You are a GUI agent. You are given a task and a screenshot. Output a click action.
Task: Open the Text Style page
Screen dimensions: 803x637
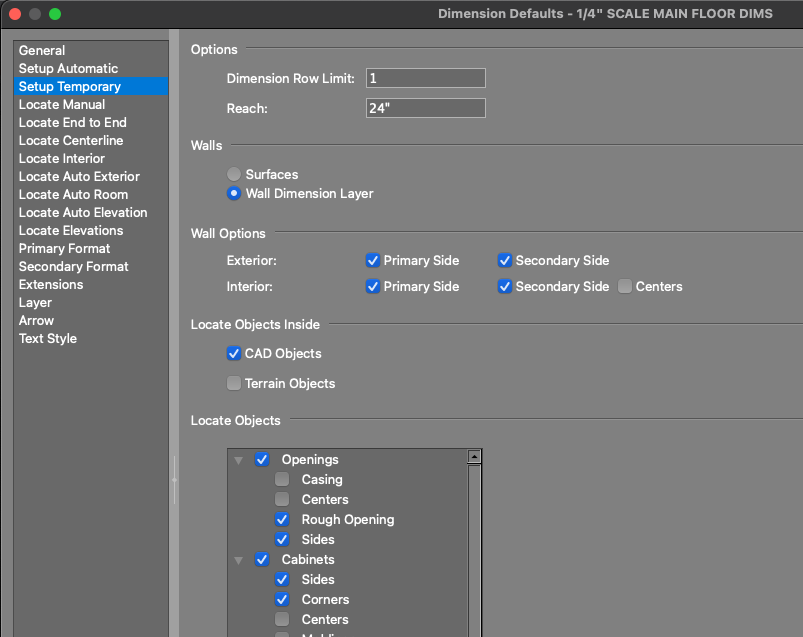point(48,339)
